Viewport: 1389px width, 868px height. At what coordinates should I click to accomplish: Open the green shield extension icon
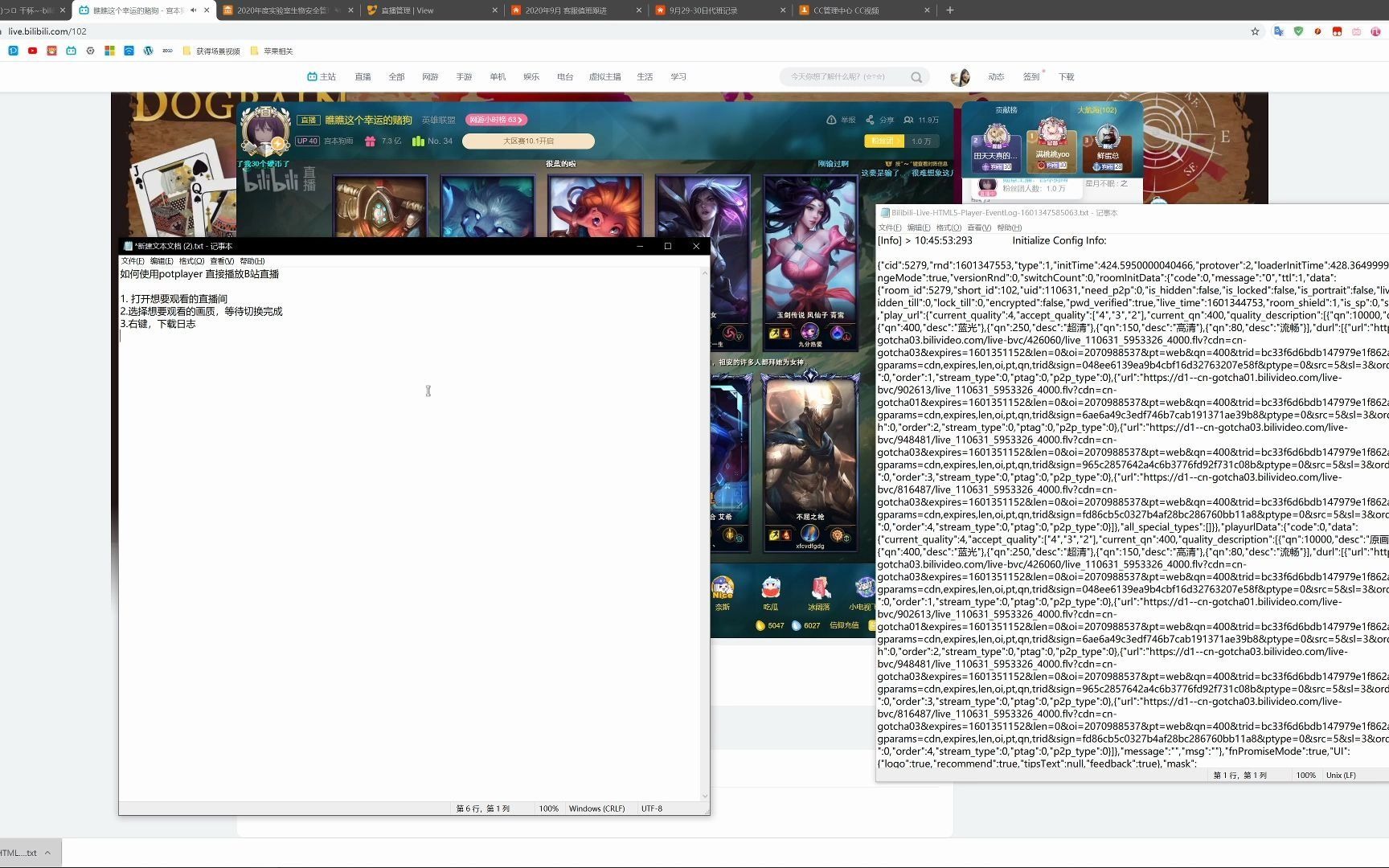click(1298, 31)
